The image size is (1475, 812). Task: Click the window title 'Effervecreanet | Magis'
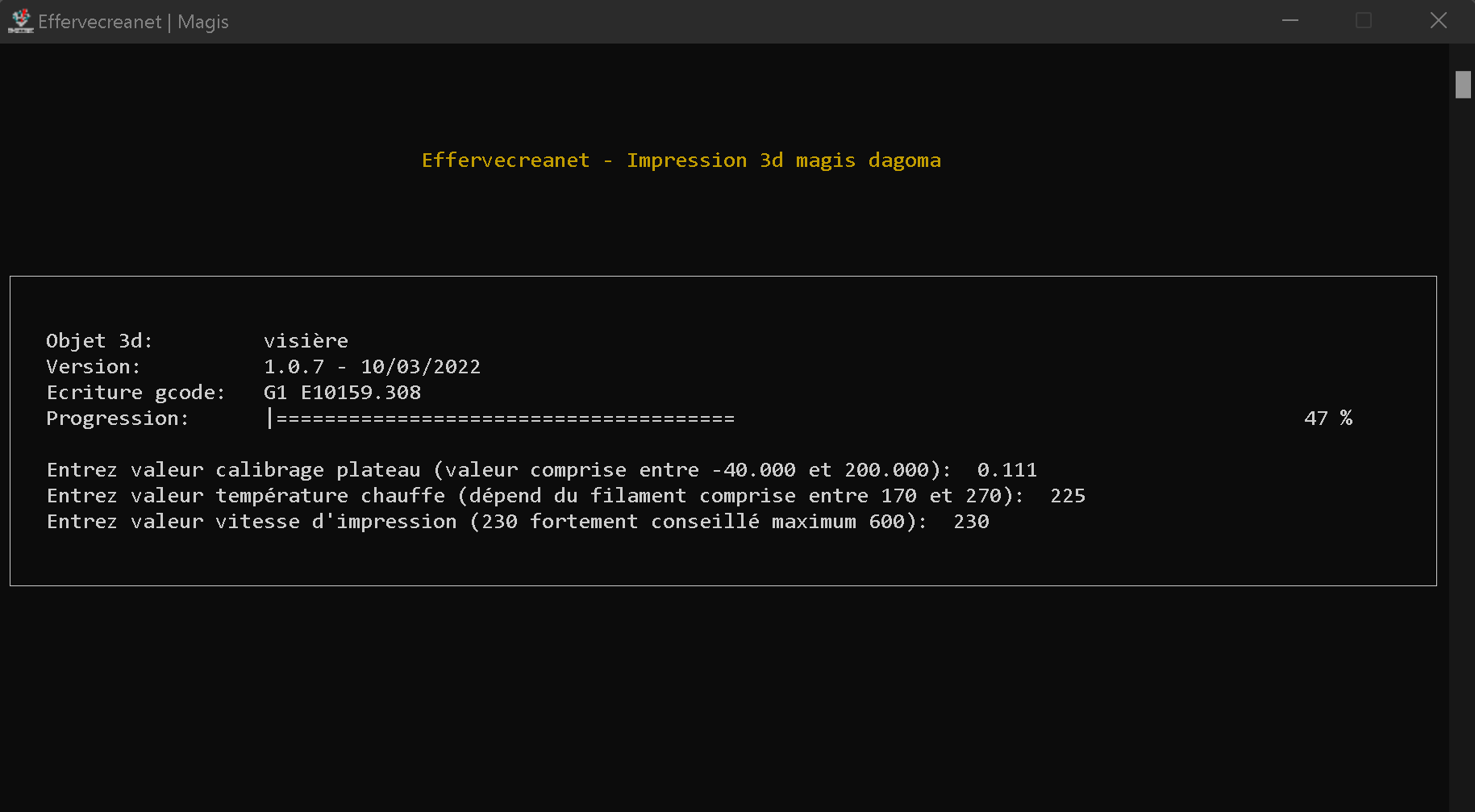click(133, 22)
